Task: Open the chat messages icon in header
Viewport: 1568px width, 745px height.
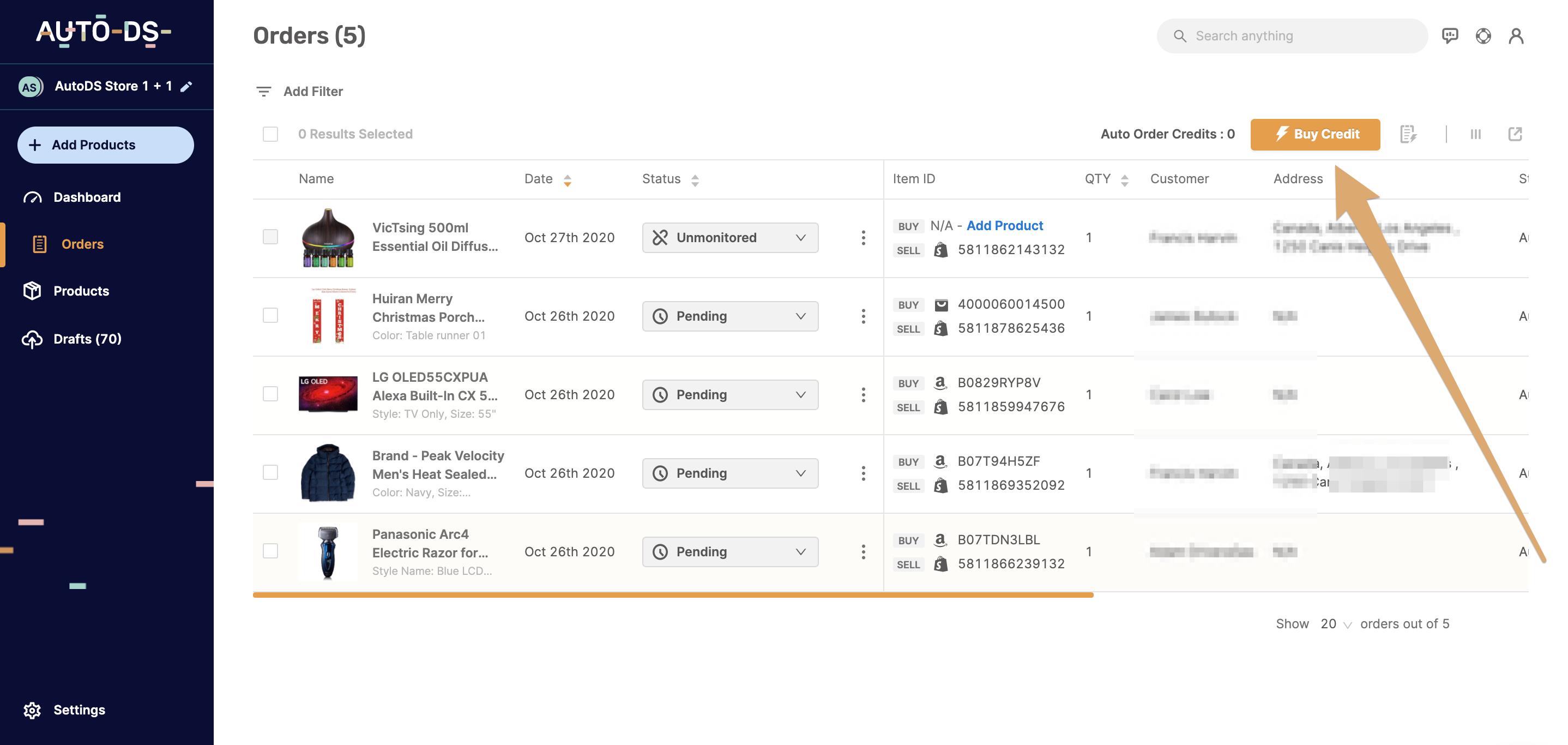Action: 1449,36
